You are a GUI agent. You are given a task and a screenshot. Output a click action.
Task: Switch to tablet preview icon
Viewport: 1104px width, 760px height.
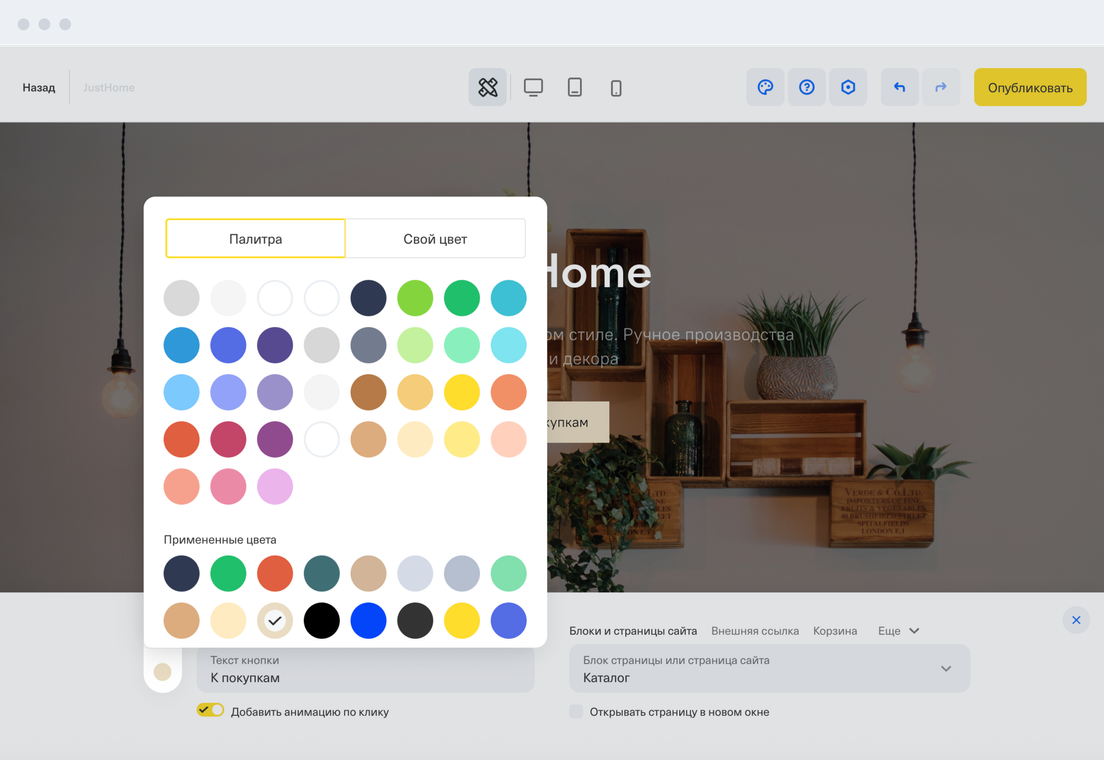click(x=575, y=87)
